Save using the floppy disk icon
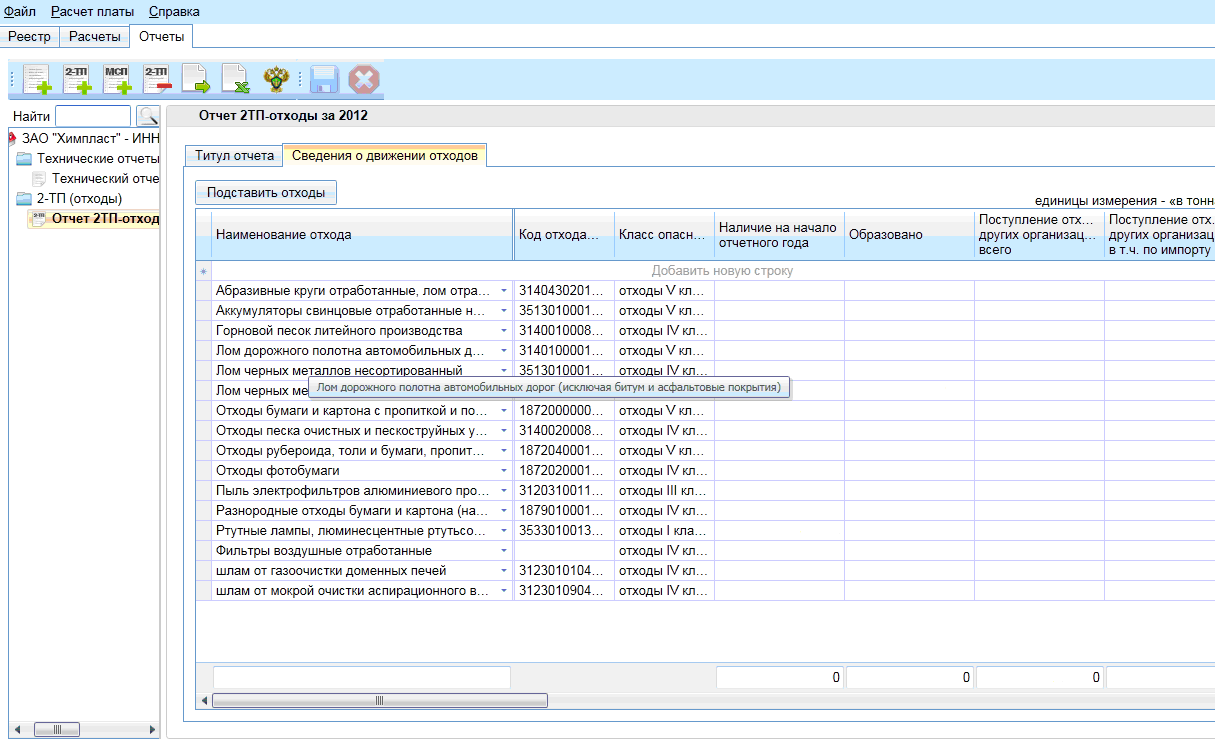 [323, 79]
